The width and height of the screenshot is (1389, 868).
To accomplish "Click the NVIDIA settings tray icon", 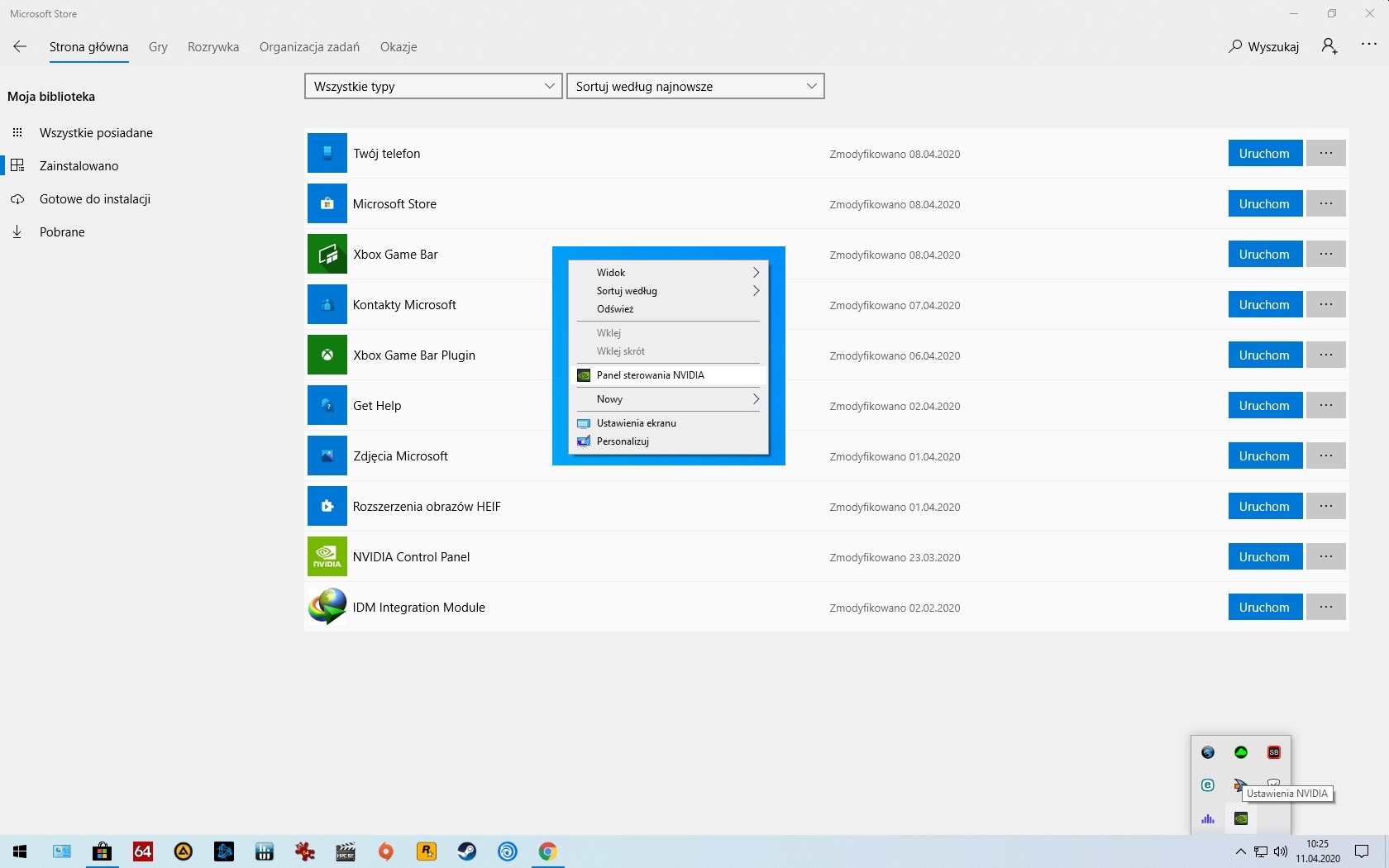I will (1241, 818).
